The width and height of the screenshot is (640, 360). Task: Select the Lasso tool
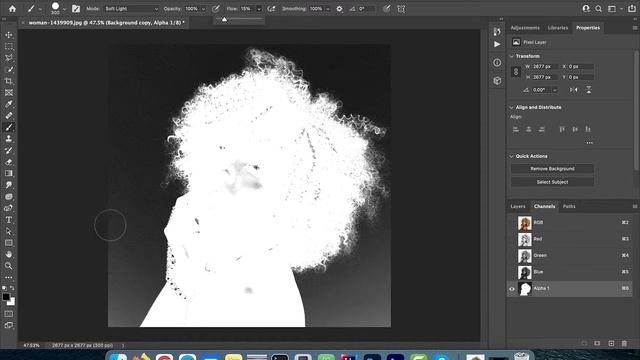pyautogui.click(x=9, y=58)
